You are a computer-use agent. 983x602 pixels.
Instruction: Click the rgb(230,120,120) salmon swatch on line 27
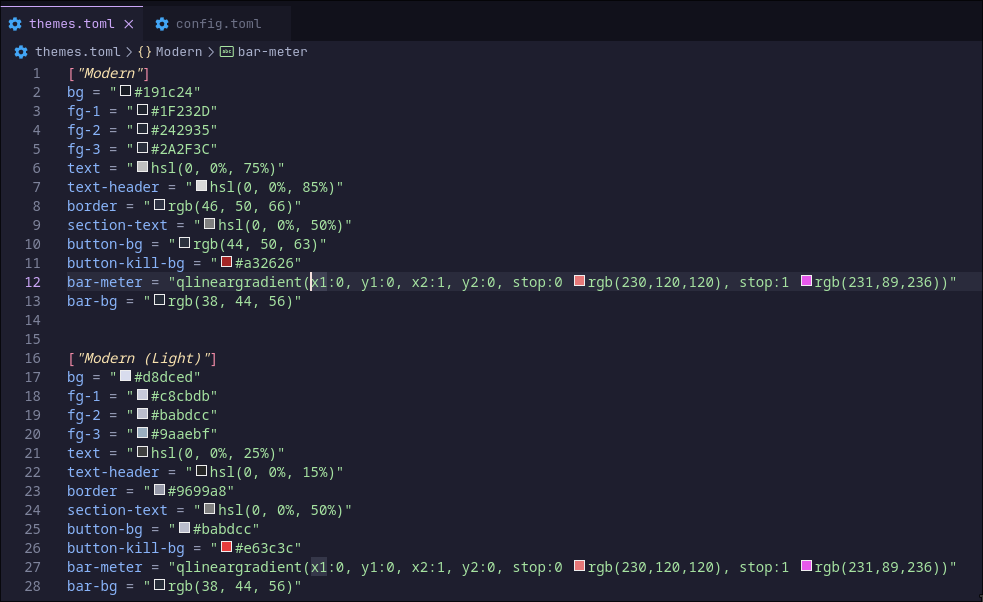point(579,567)
